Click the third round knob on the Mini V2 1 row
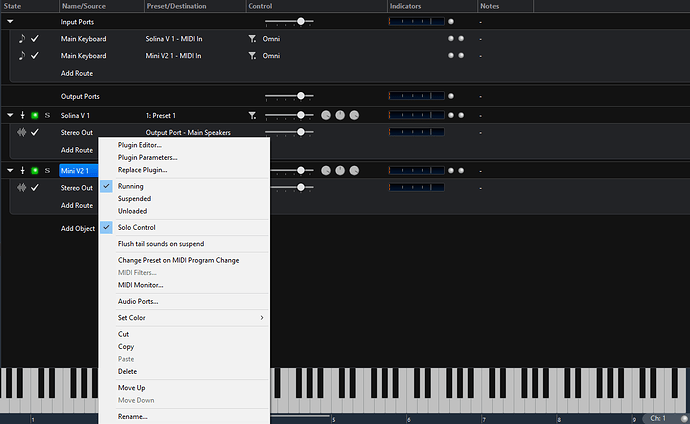 (x=354, y=171)
